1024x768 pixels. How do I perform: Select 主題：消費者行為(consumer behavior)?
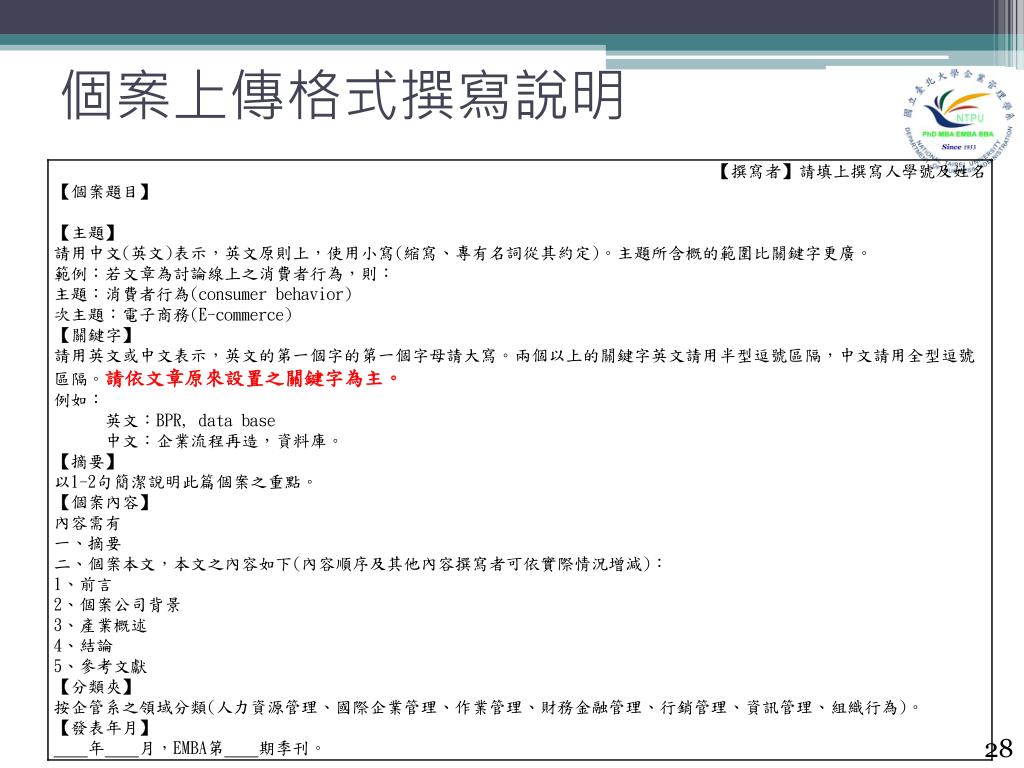pyautogui.click(x=203, y=295)
